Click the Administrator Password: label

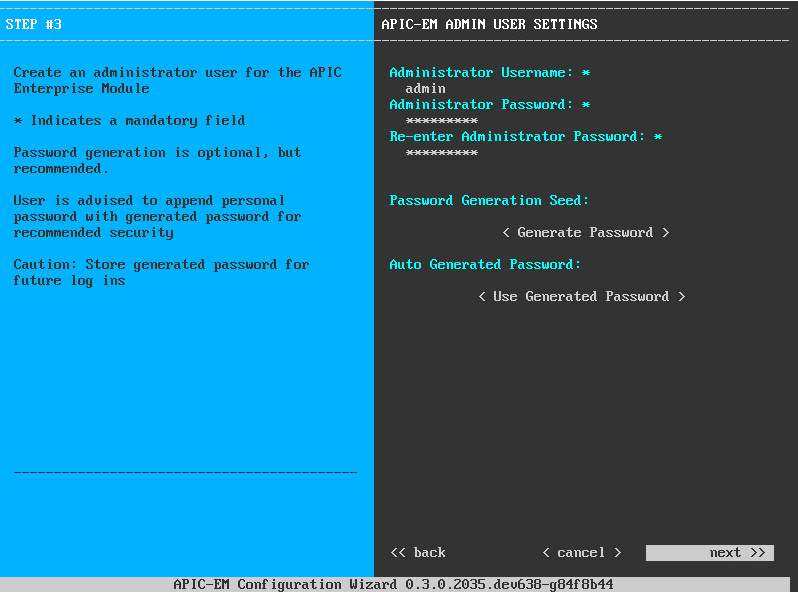coord(481,105)
